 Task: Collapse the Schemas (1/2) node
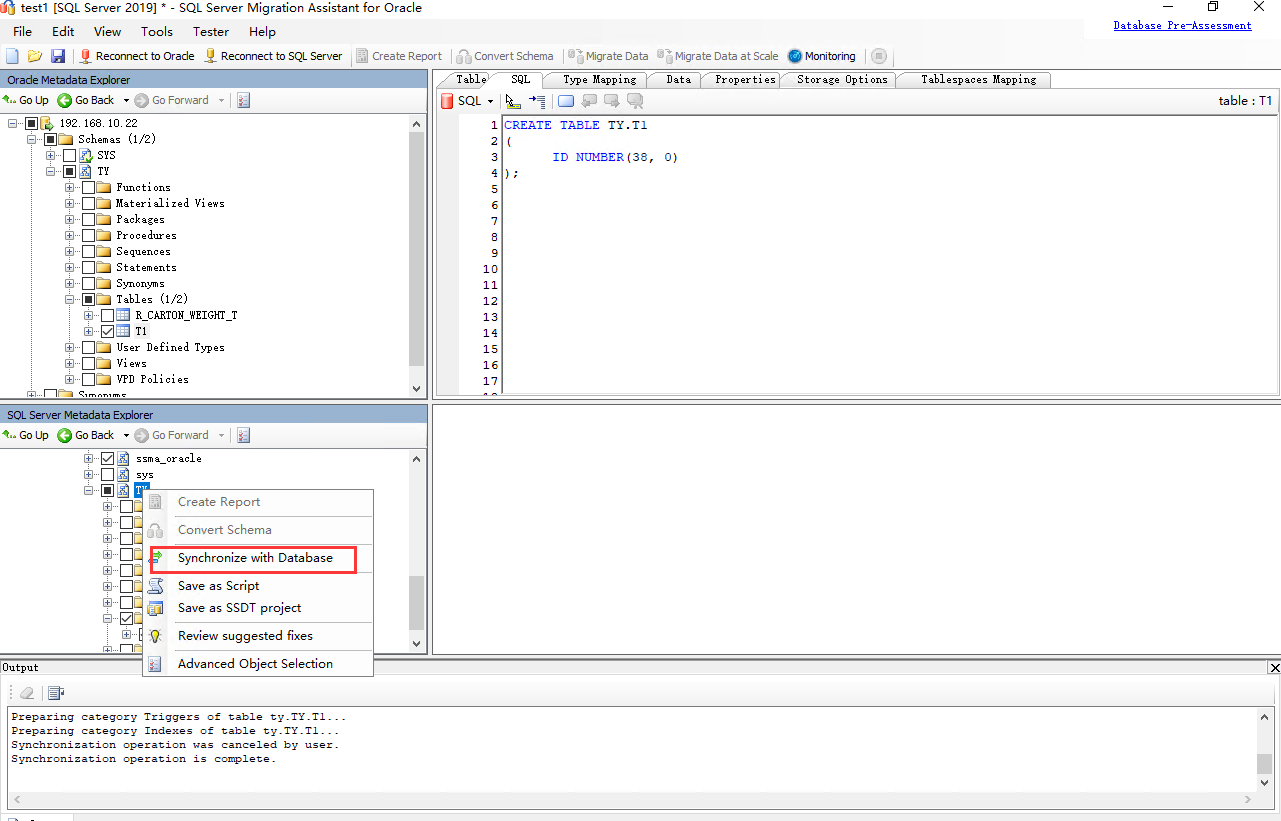pos(32,139)
